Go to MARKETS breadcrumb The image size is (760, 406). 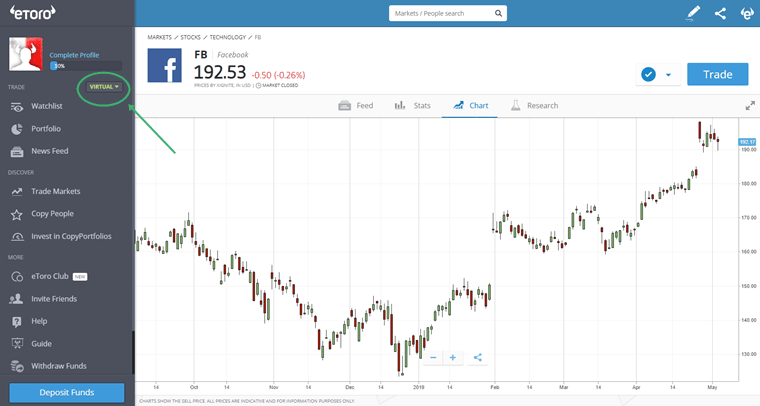159,37
